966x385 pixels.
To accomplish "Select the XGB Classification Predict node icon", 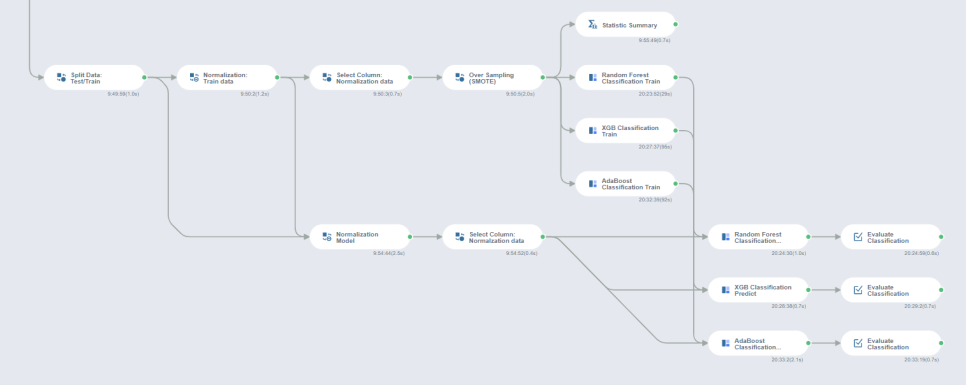I will click(726, 290).
